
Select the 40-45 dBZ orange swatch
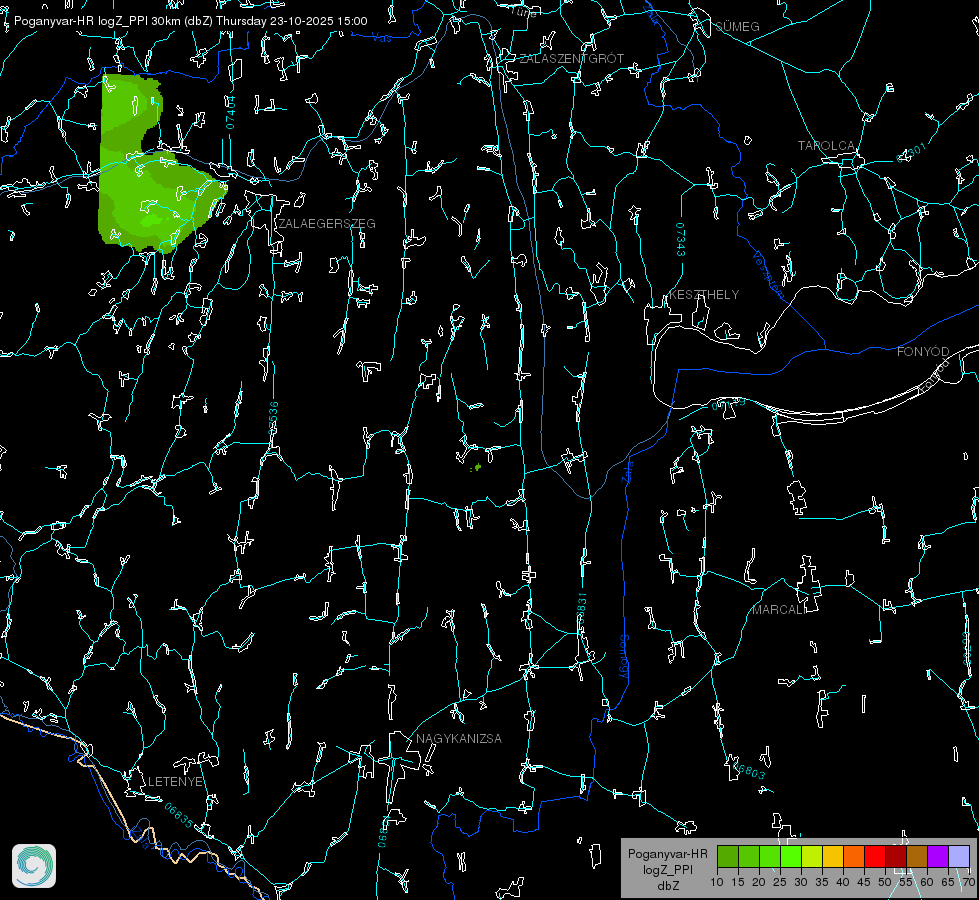click(854, 856)
